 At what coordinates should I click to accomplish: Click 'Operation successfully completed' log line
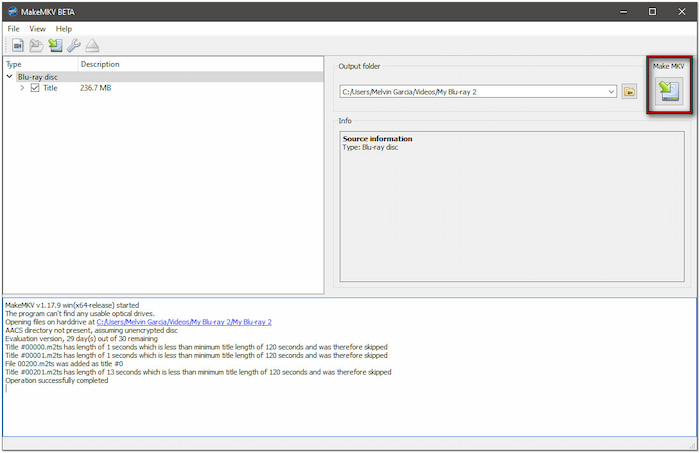coord(57,380)
